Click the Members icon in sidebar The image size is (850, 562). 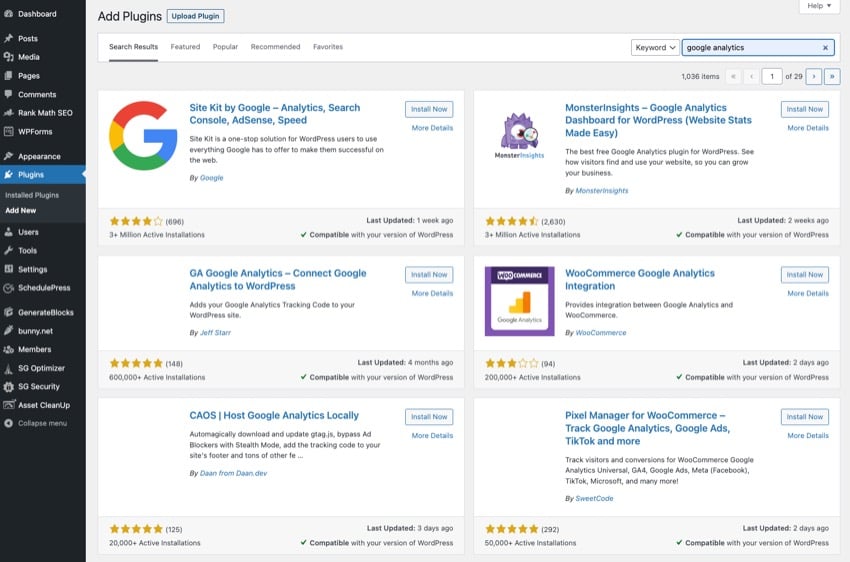[x=9, y=350]
